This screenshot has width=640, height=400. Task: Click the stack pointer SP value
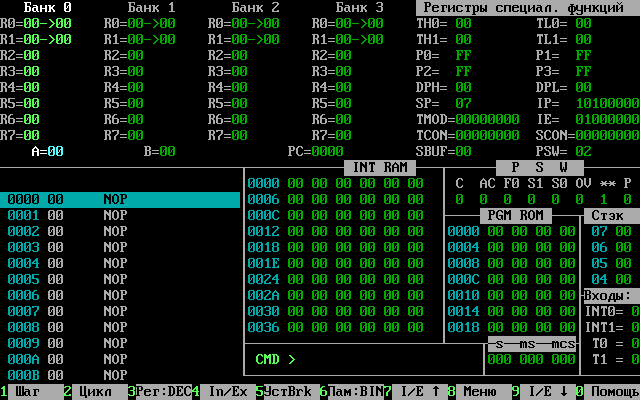pos(463,103)
